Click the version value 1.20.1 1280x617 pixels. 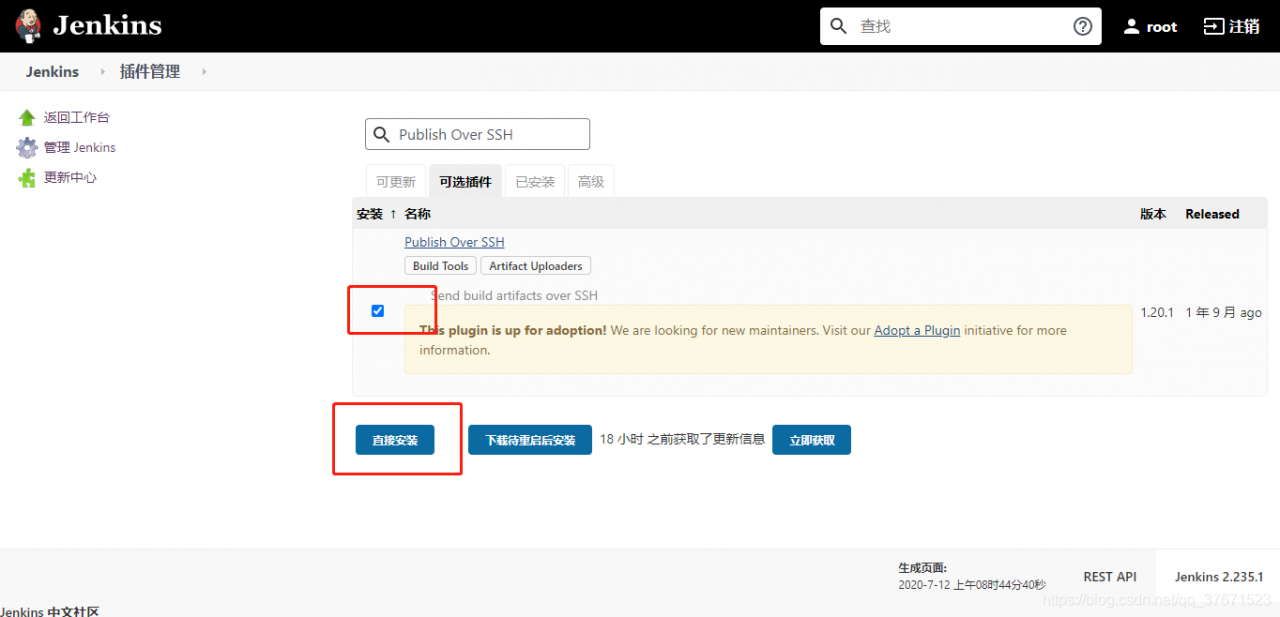[x=1157, y=312]
